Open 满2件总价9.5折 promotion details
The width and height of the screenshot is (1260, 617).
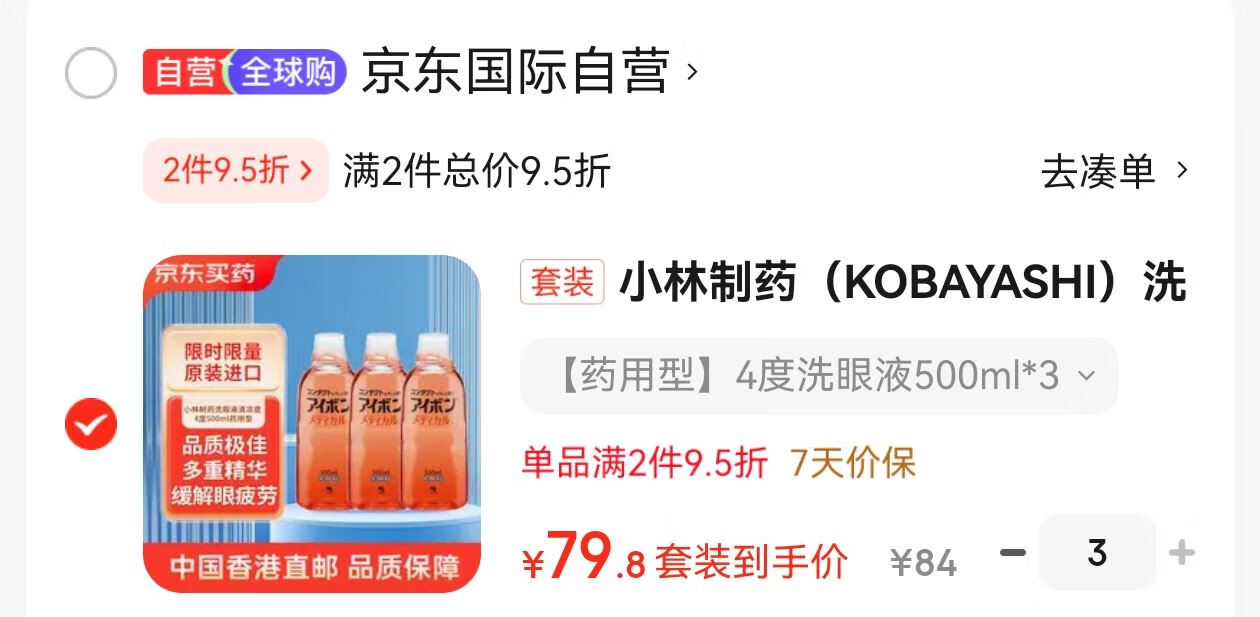[x=476, y=171]
